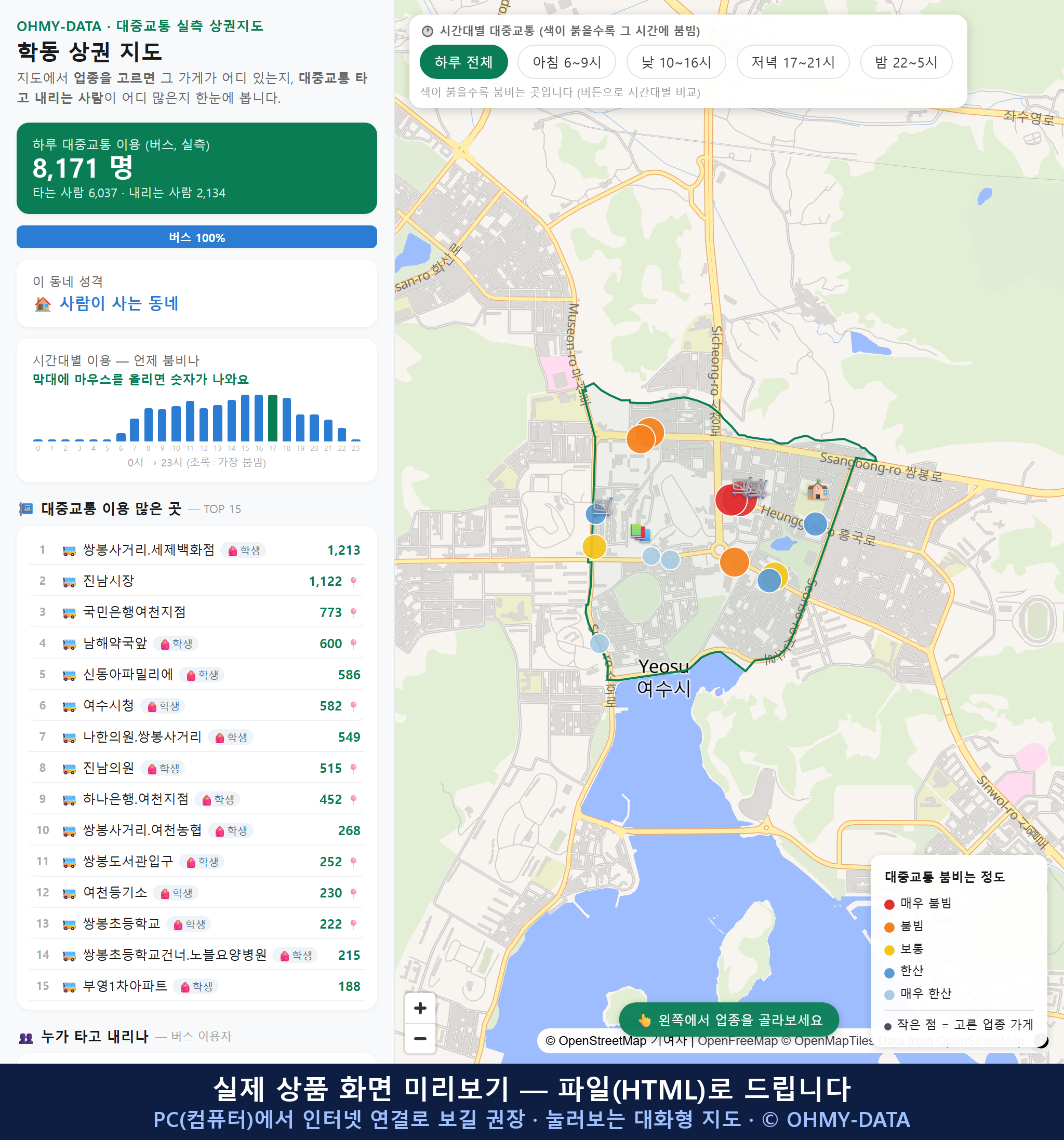Viewport: 1064px width, 1140px height.
Task: Click the 왼쪽에서 업종을 골라보세요 button
Action: coord(729,1020)
